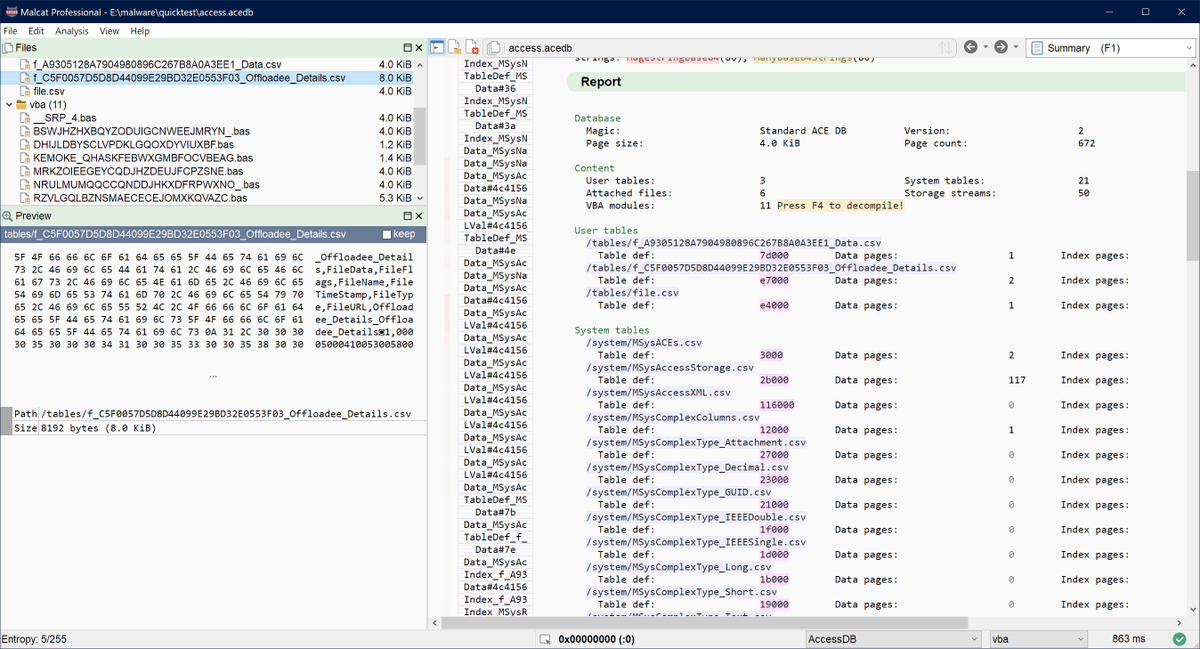
Task: Click the Files panel title icon
Action: [7, 47]
